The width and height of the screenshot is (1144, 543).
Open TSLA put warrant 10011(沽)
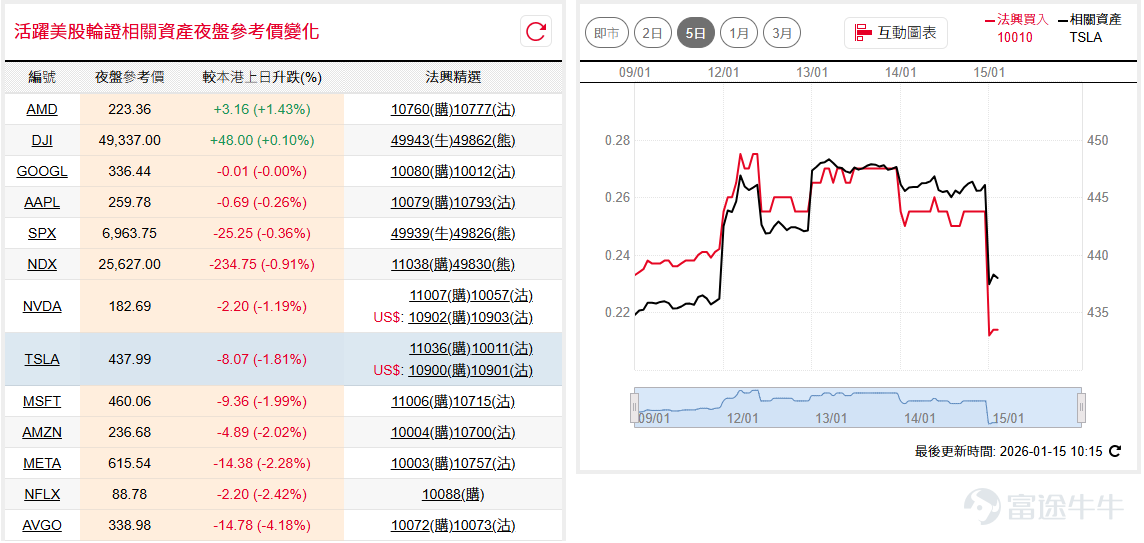tap(502, 349)
